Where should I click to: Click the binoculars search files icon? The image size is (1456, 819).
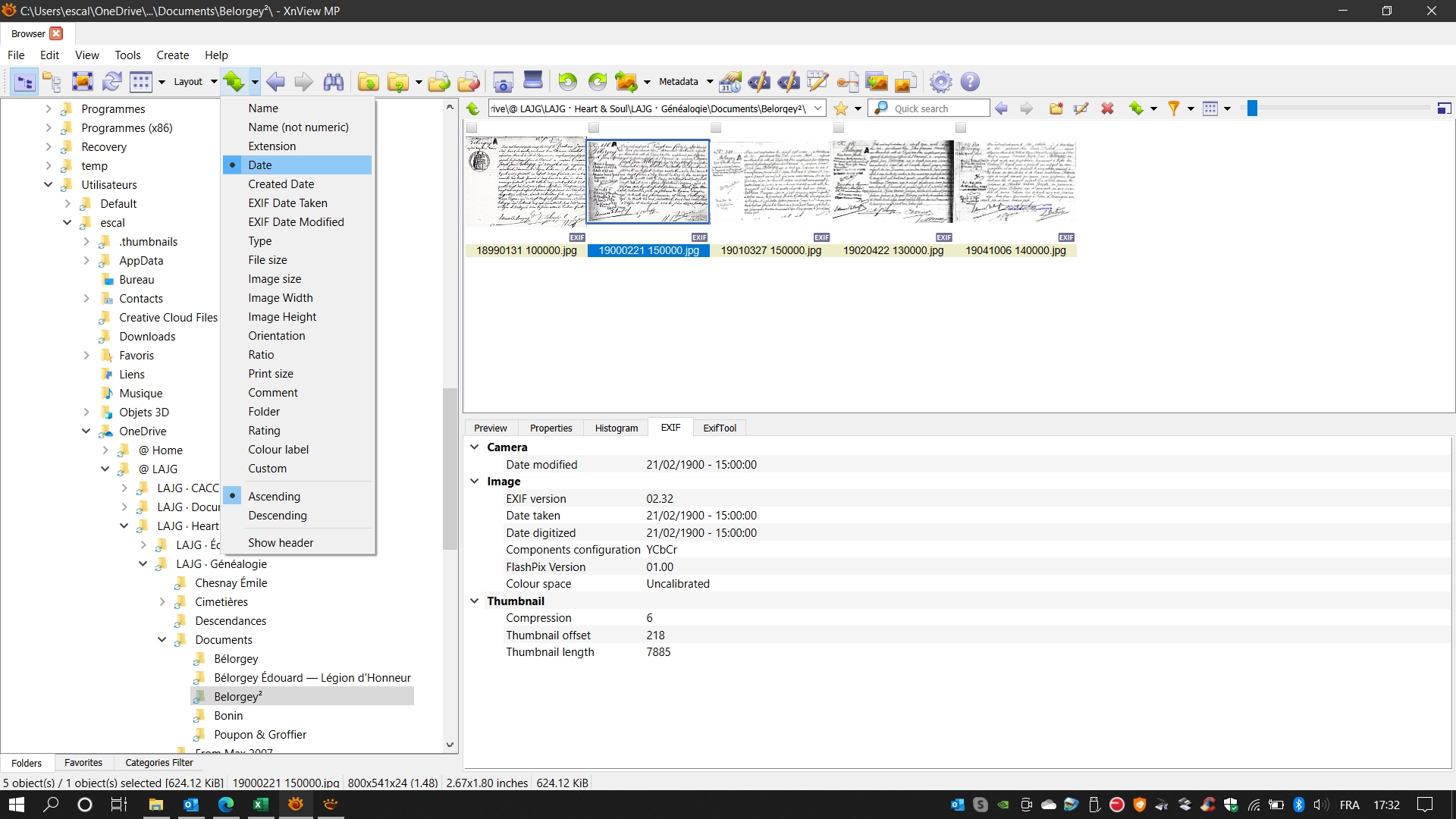334,82
